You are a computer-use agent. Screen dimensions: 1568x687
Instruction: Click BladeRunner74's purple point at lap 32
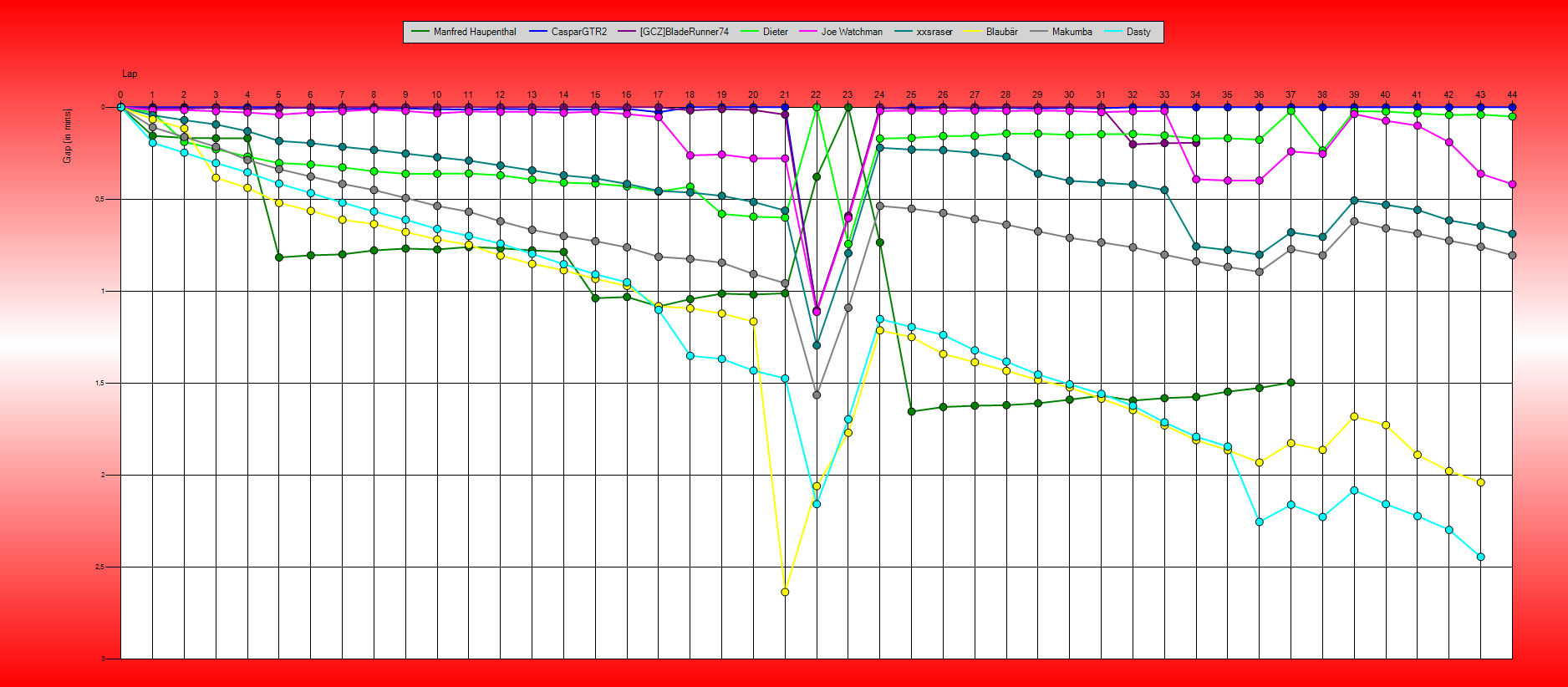tap(1133, 144)
